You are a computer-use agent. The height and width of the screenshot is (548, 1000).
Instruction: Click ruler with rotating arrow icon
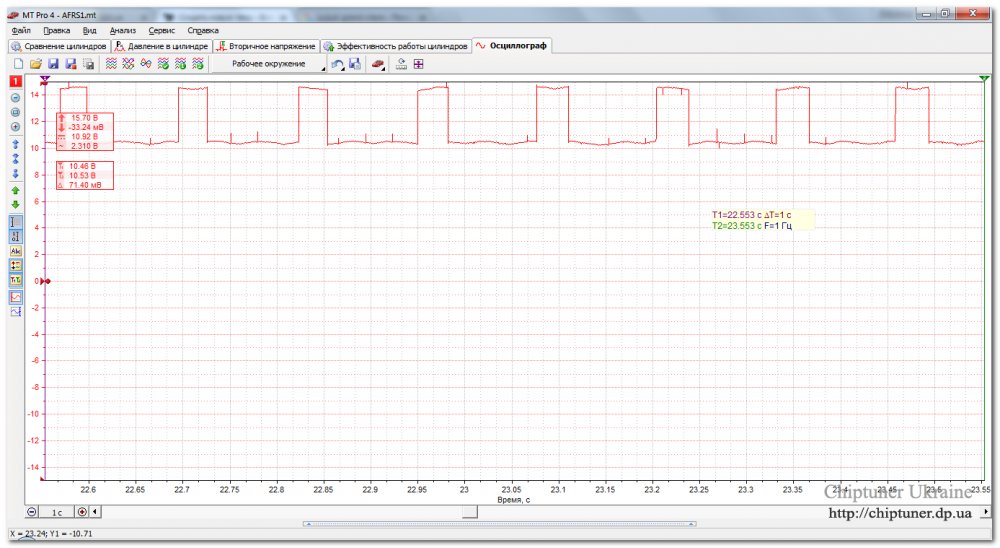pyautogui.click(x=401, y=64)
